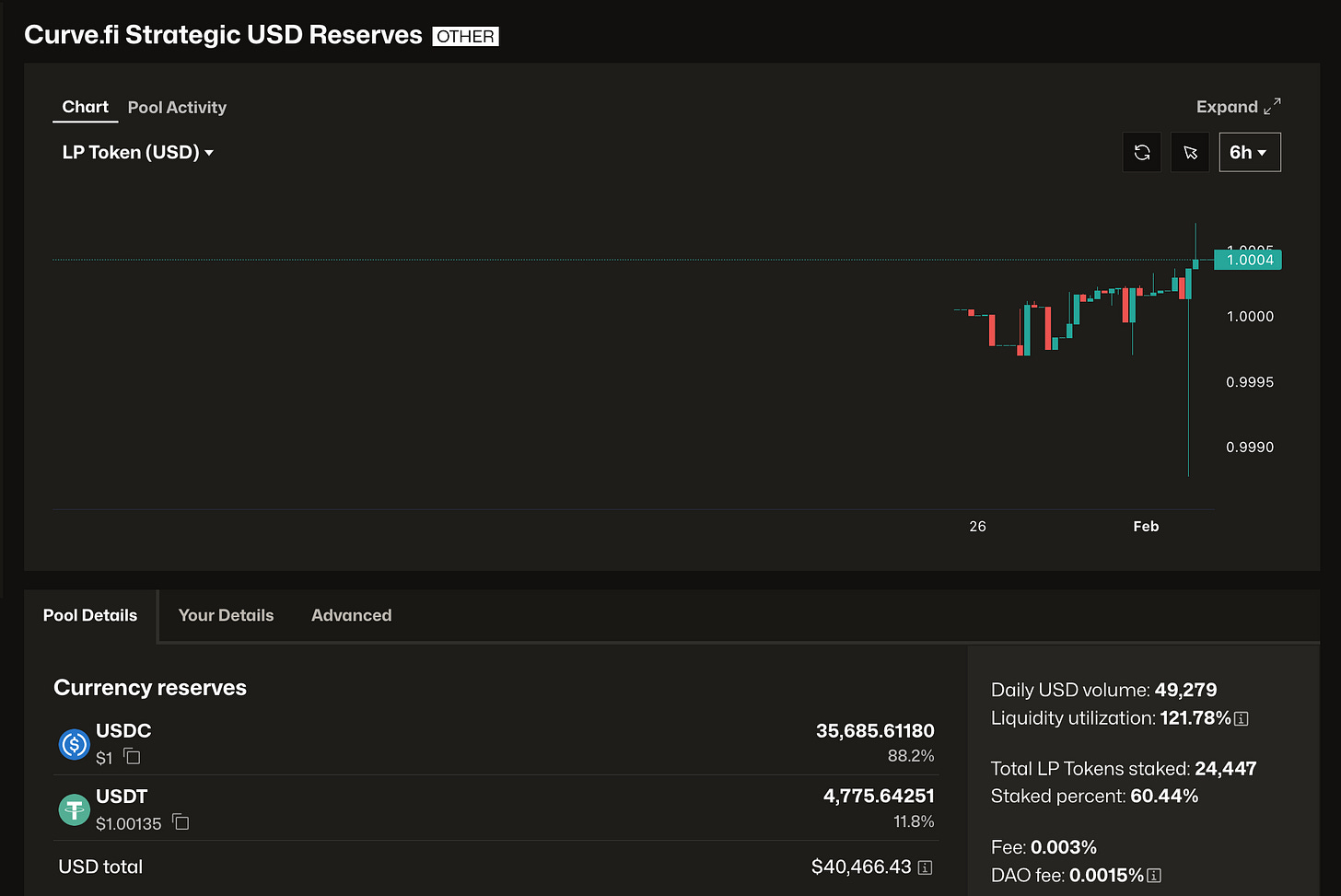Click the chart refresh icon
Image resolution: width=1341 pixels, height=896 pixels.
click(x=1142, y=152)
